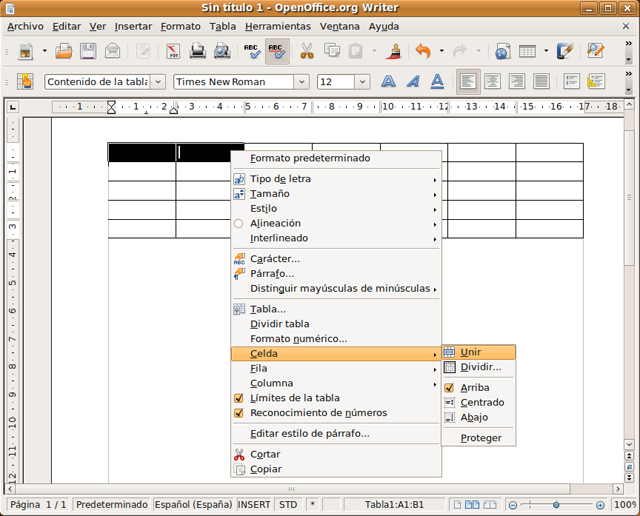Open the Times New Roman font dropdown
640x516 pixels.
(x=301, y=82)
